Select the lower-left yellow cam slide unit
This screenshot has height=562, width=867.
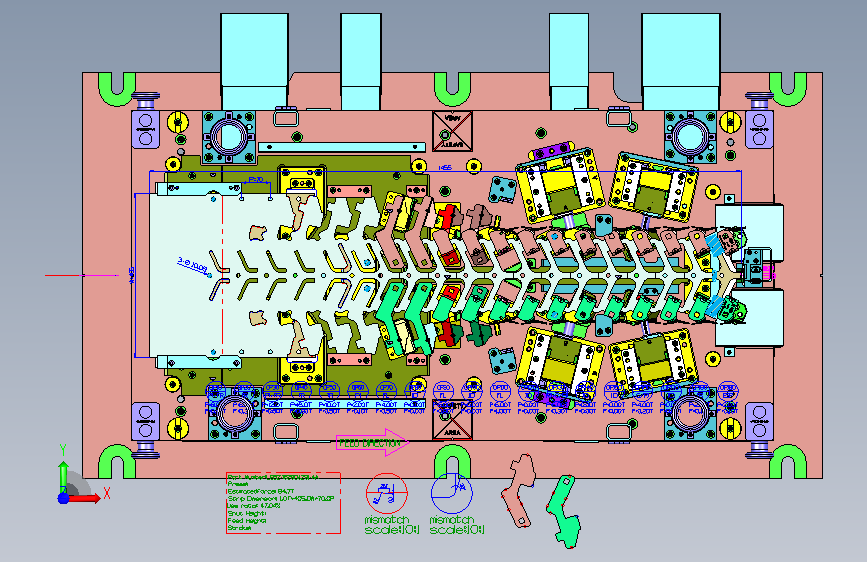click(560, 362)
